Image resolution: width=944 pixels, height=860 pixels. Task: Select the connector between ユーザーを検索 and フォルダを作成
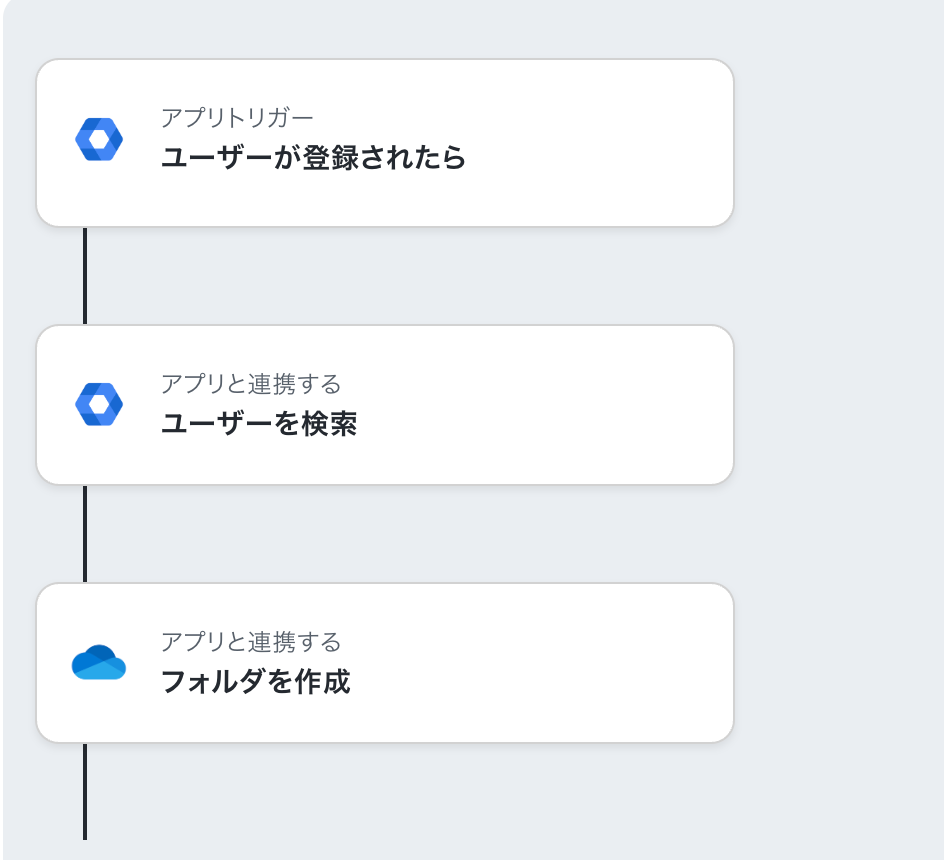pos(85,534)
